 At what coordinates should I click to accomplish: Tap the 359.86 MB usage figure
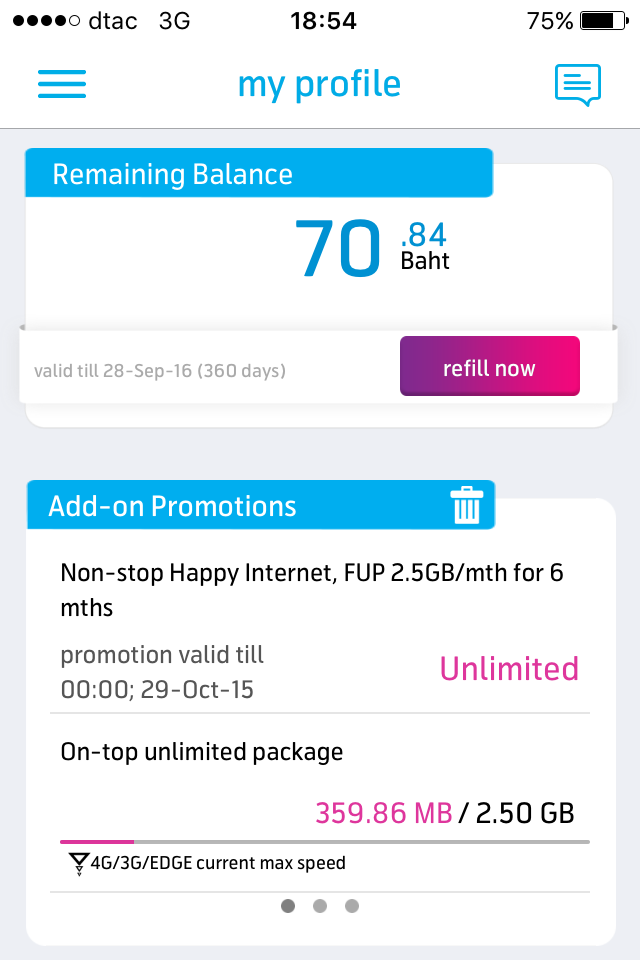tap(384, 813)
